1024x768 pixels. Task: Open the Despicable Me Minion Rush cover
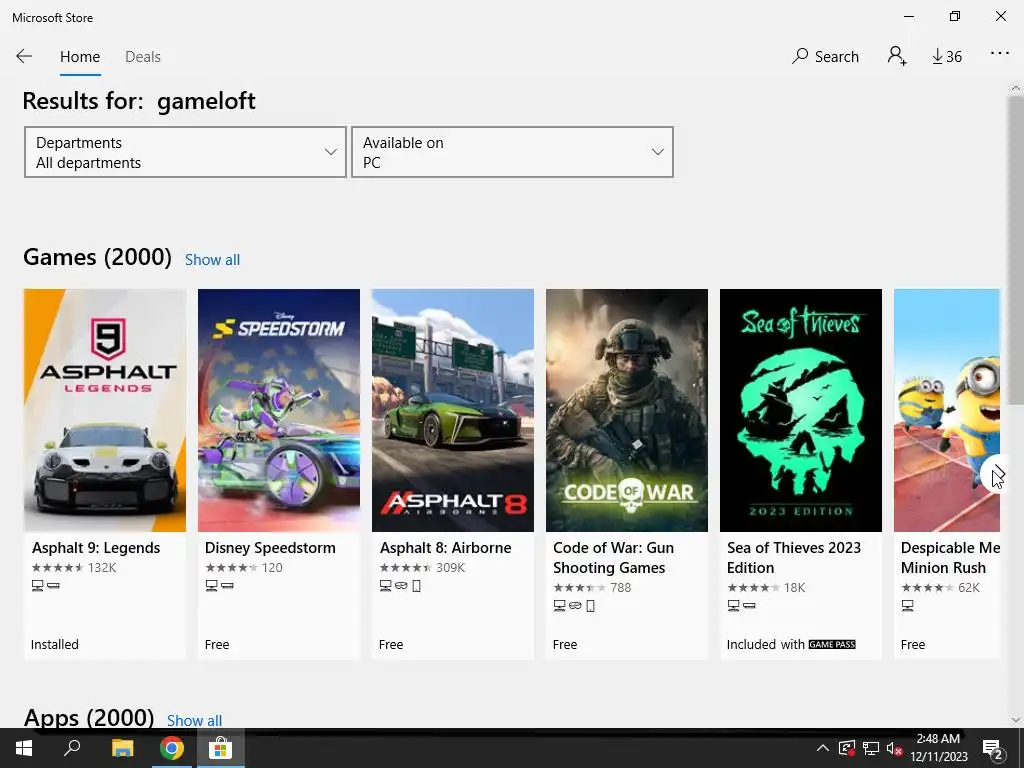pos(947,410)
